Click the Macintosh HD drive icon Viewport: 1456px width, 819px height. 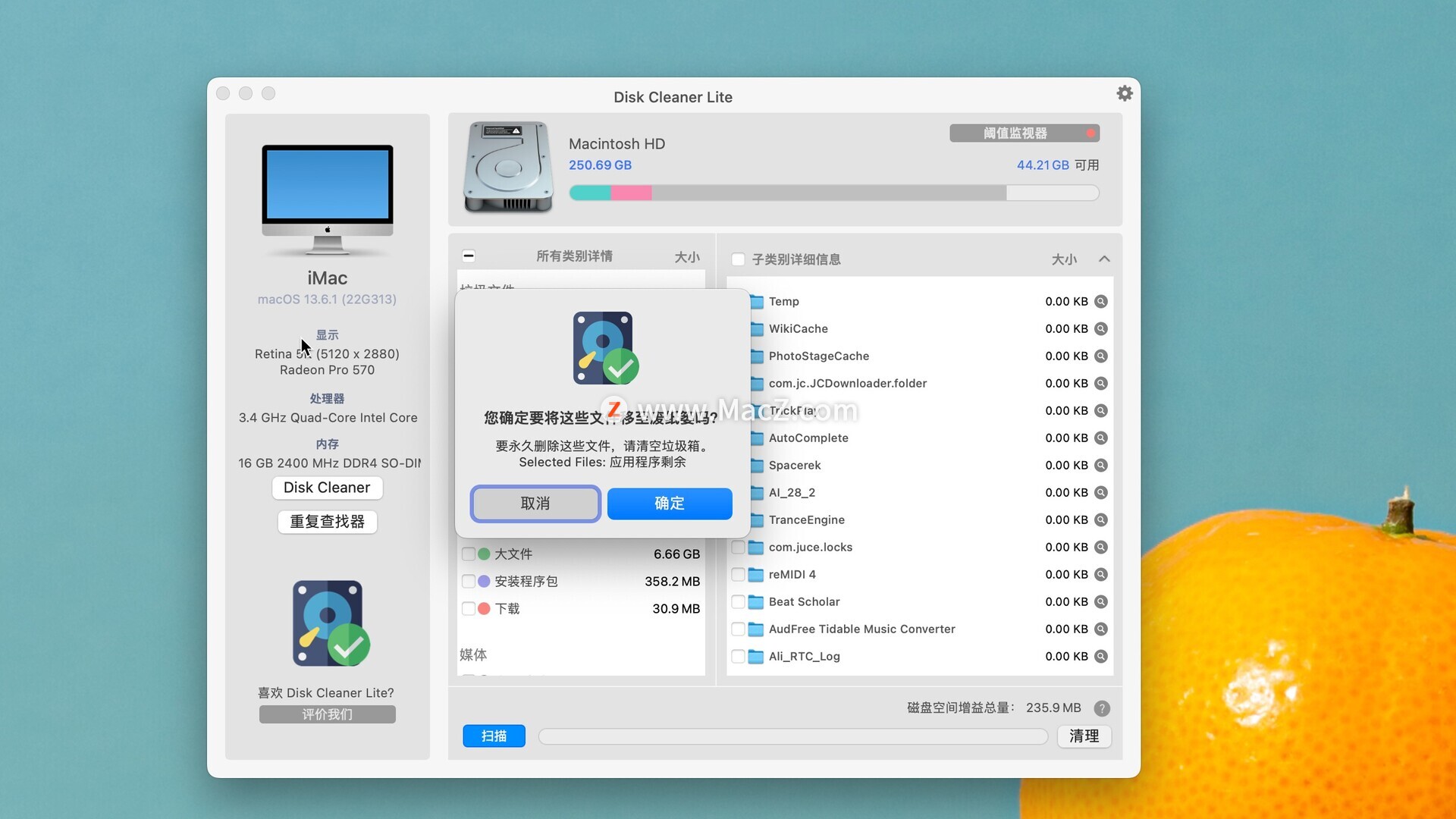tap(508, 168)
